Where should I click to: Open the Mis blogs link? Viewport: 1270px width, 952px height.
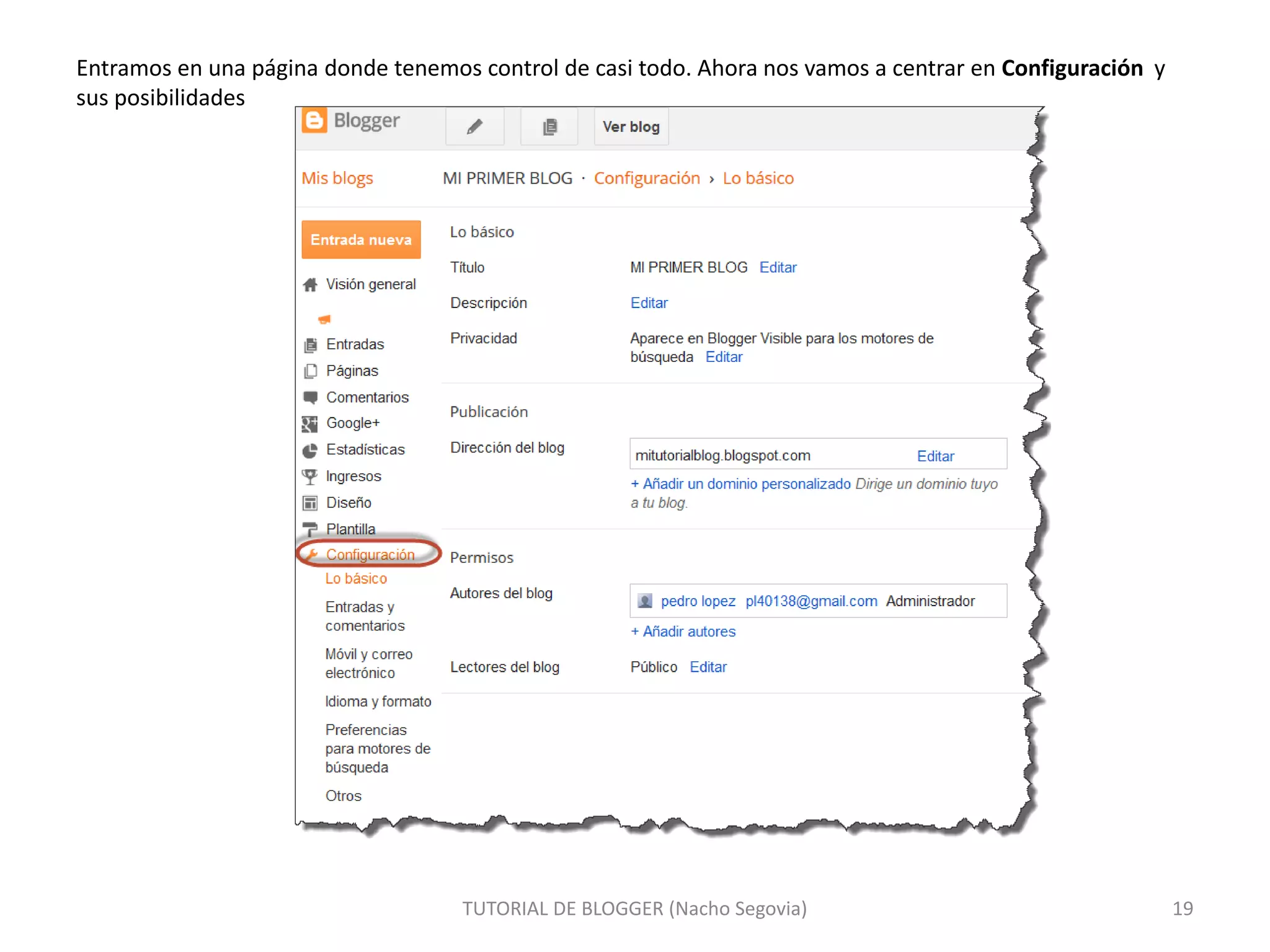click(x=337, y=178)
